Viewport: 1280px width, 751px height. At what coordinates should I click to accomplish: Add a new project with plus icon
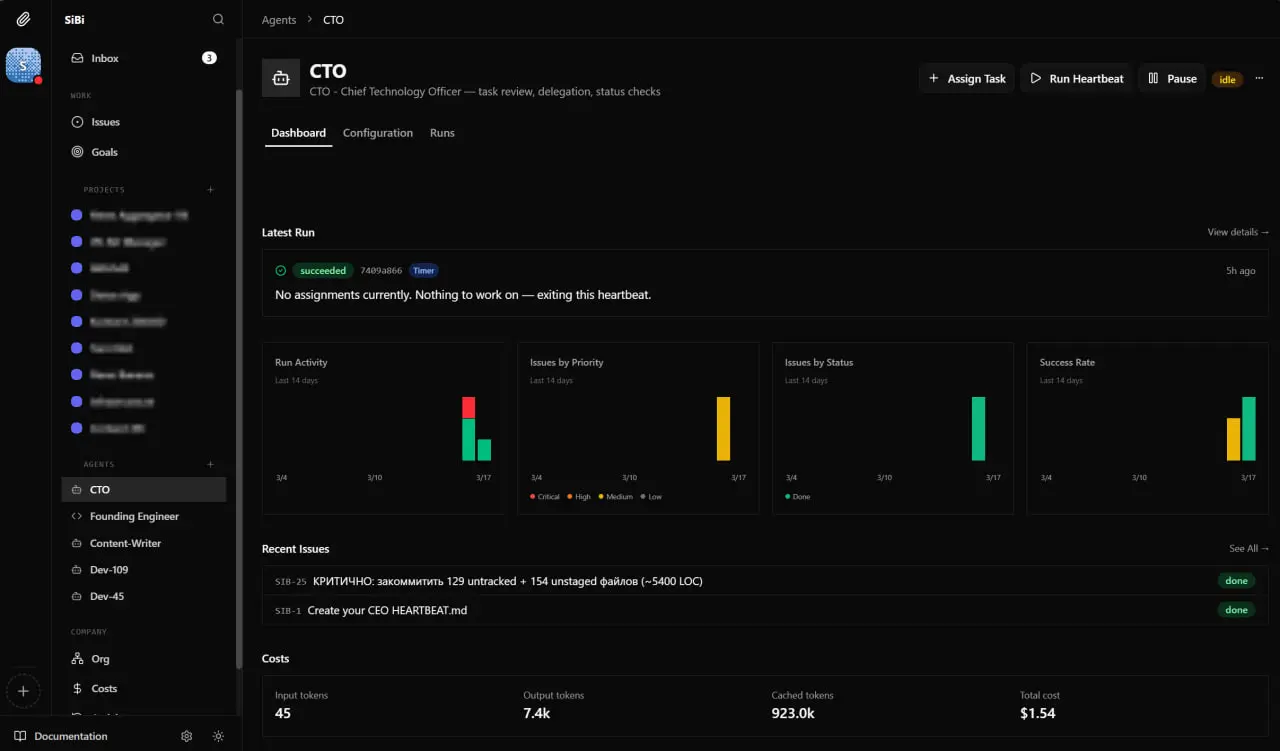pyautogui.click(x=210, y=189)
